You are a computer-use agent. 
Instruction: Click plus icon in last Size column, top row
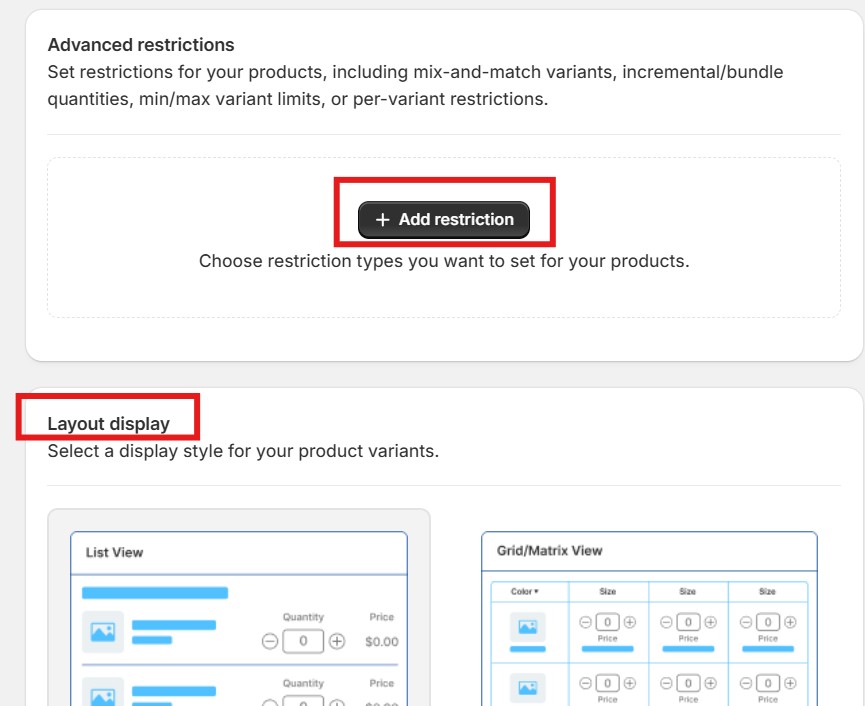790,622
